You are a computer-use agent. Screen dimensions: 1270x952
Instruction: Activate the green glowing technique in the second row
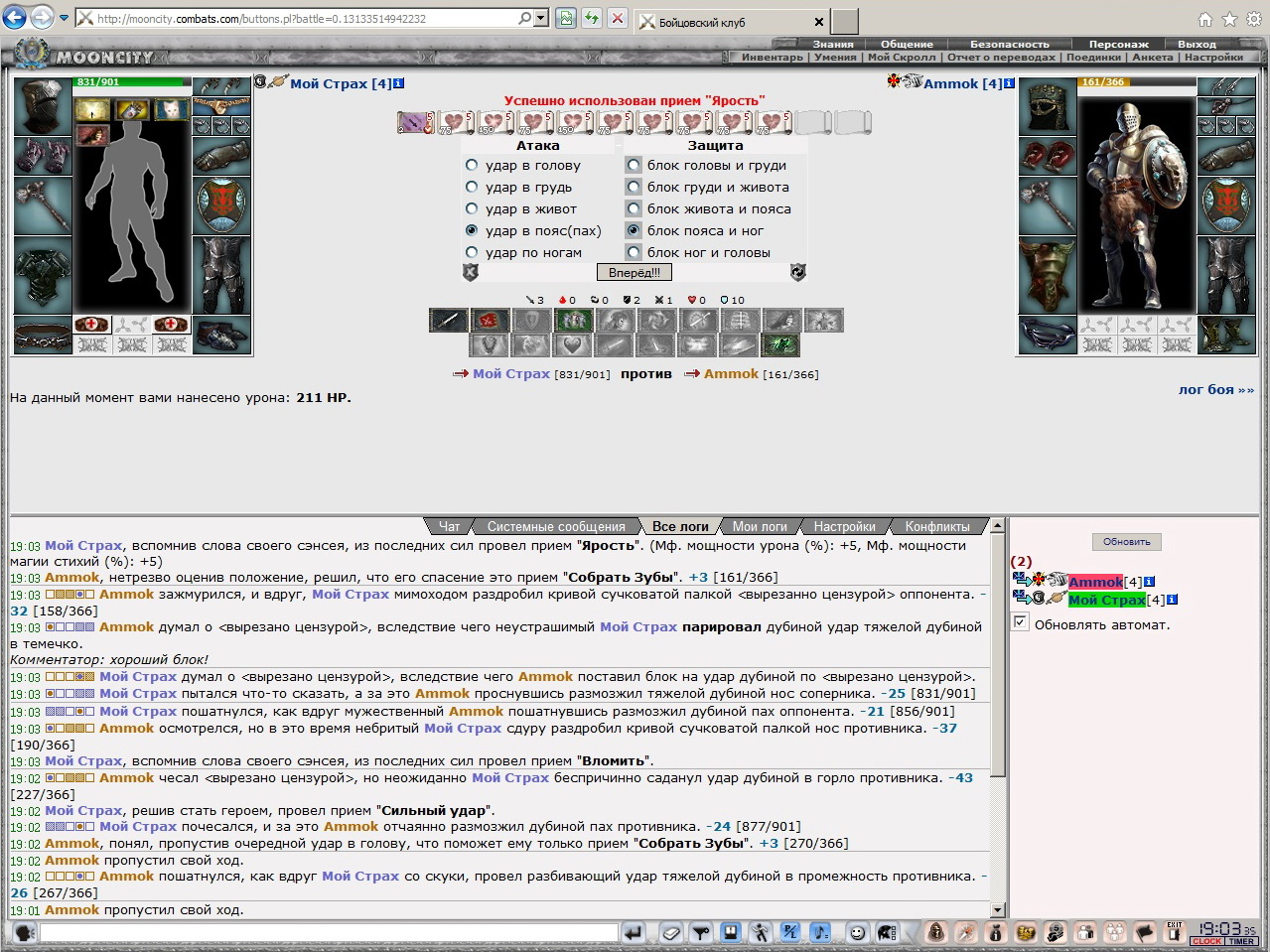click(x=780, y=344)
